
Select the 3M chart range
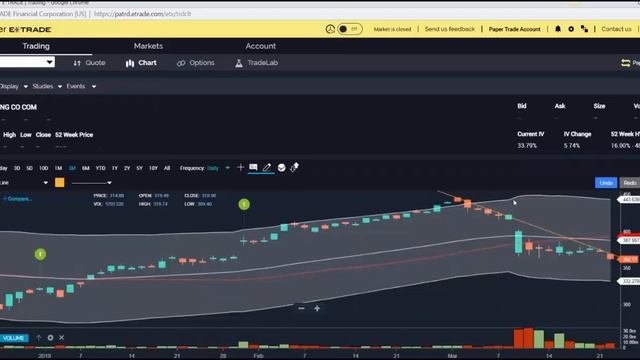coord(72,168)
